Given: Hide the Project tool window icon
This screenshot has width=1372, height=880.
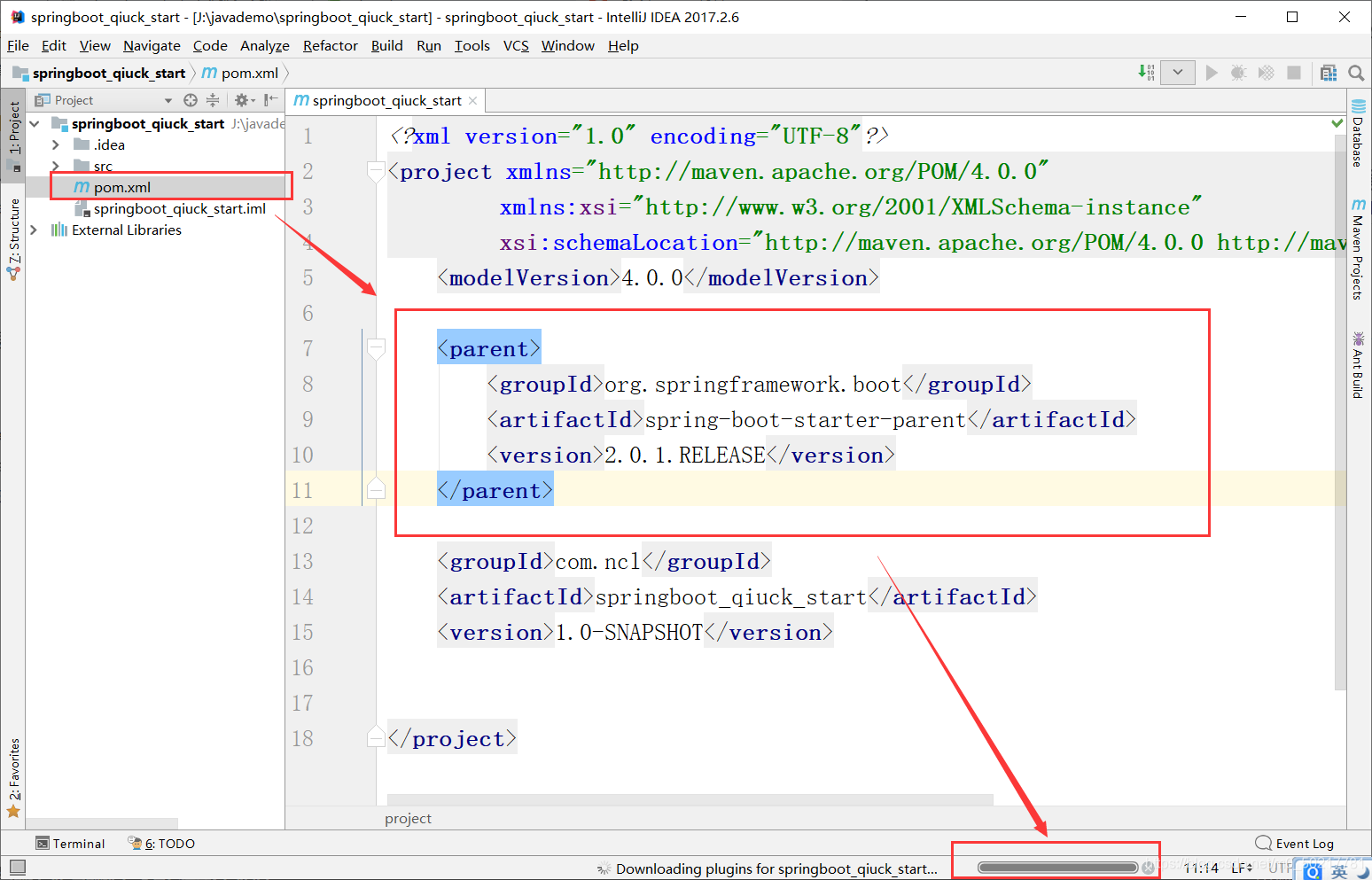Looking at the screenshot, I should (270, 100).
